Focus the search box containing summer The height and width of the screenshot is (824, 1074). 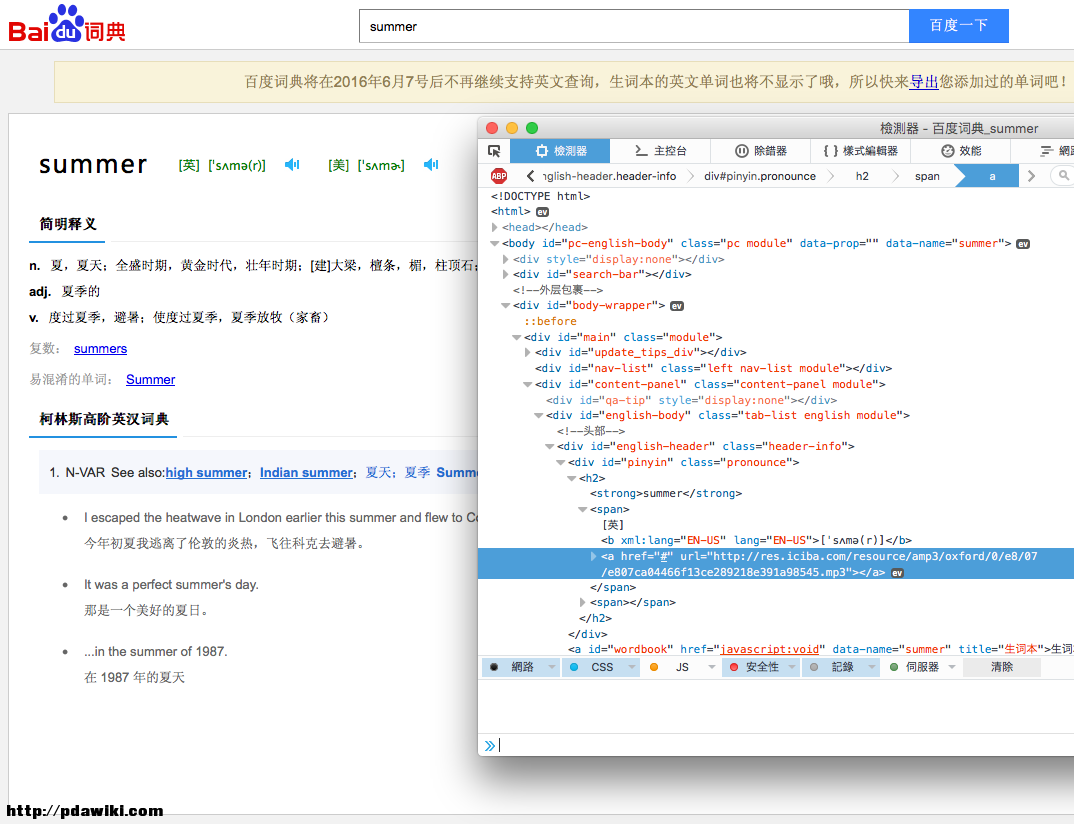point(634,26)
